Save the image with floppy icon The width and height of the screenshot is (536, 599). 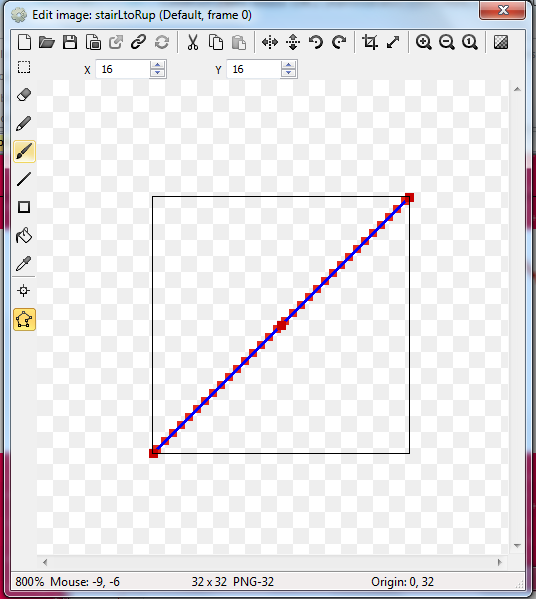tap(70, 42)
